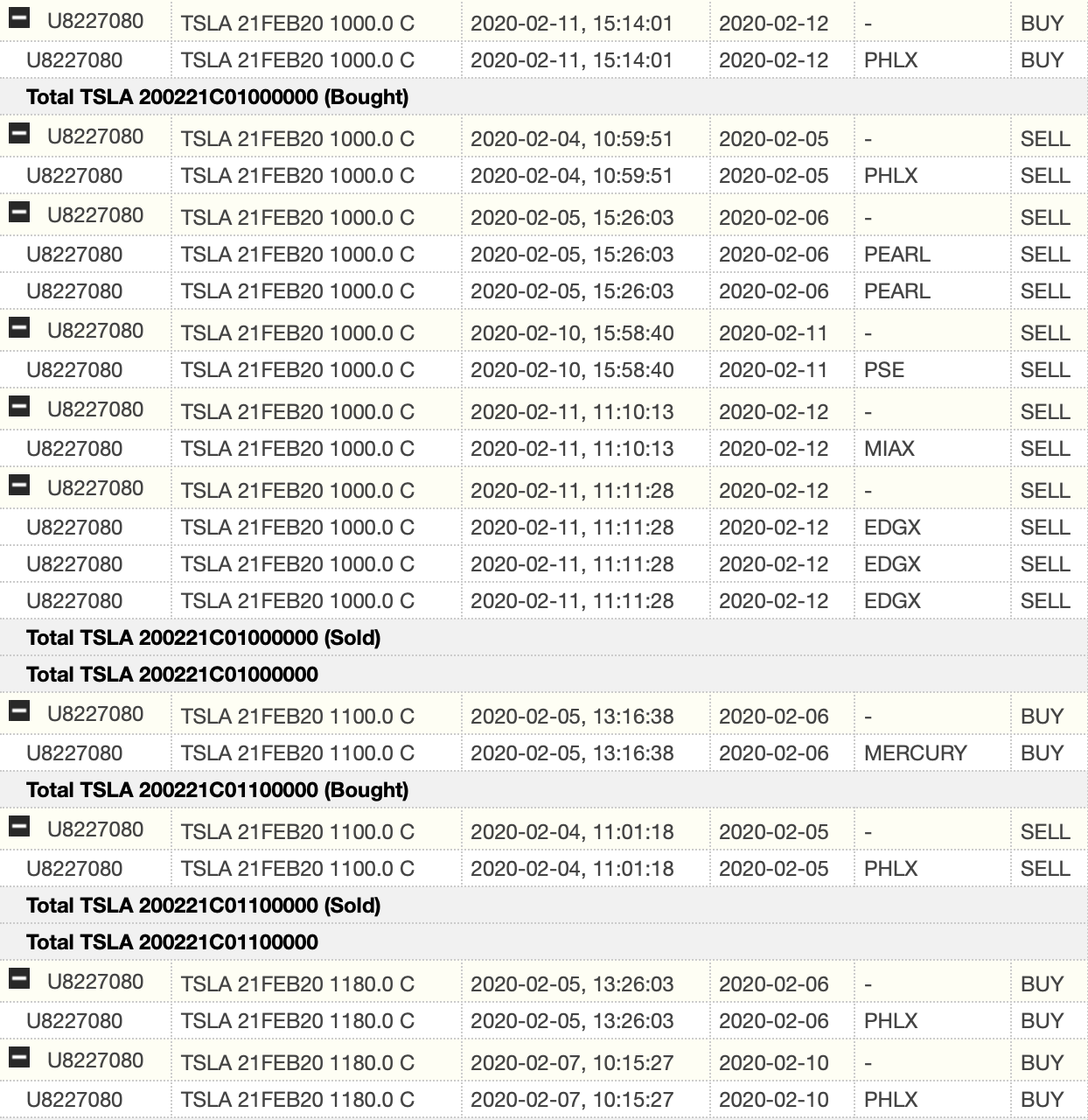Click the MERCURY exchange cell

(915, 753)
